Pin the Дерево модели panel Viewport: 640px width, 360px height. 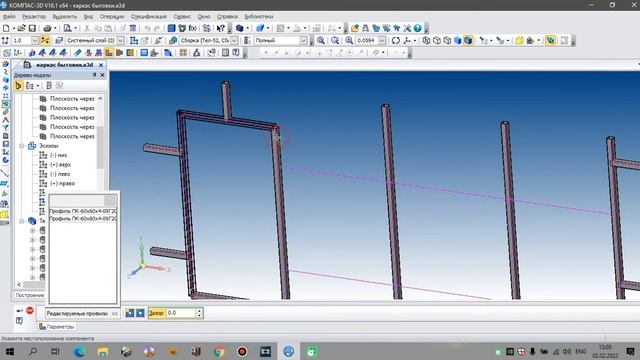[x=94, y=75]
